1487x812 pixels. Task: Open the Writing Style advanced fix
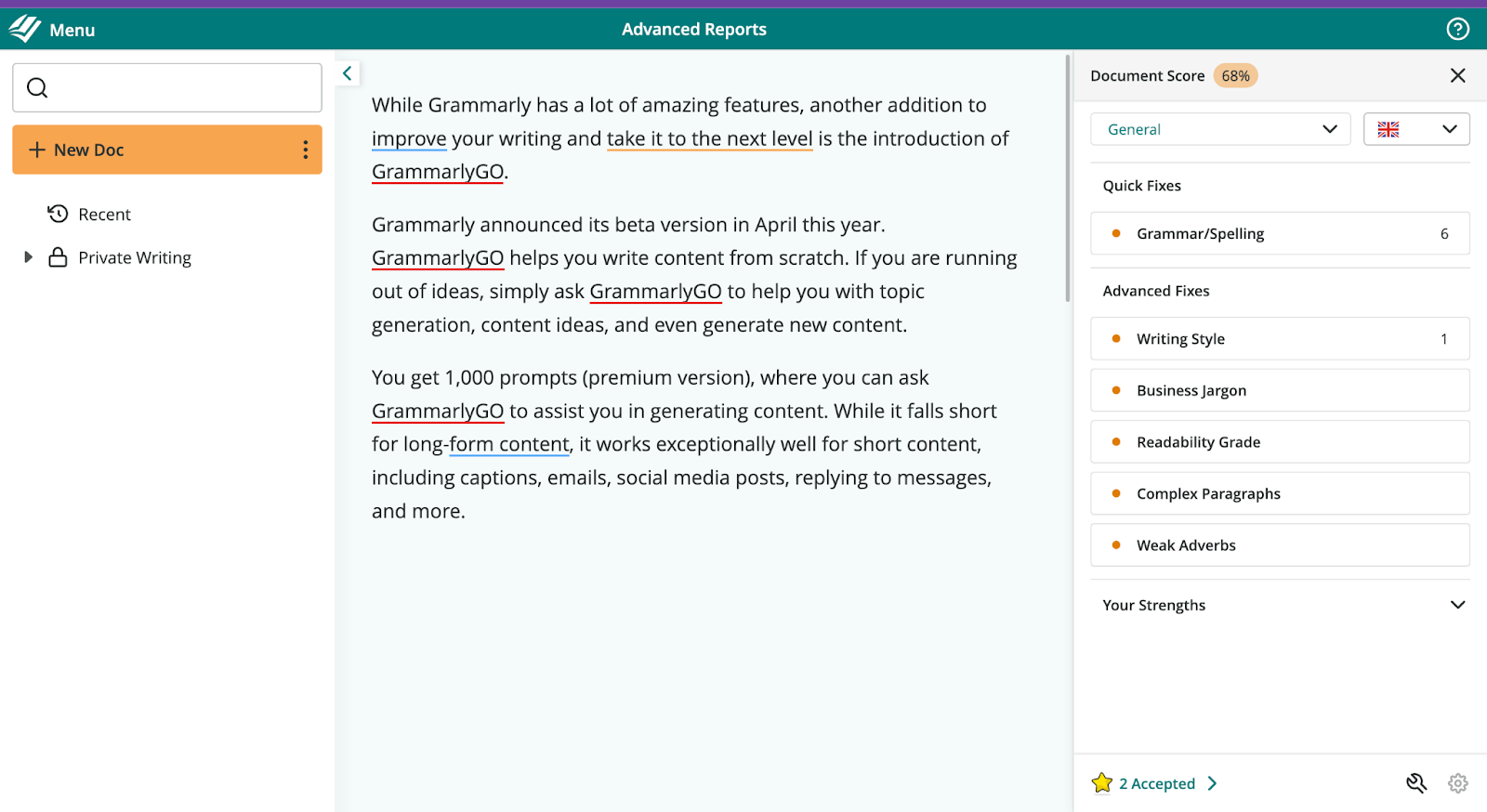(1280, 338)
